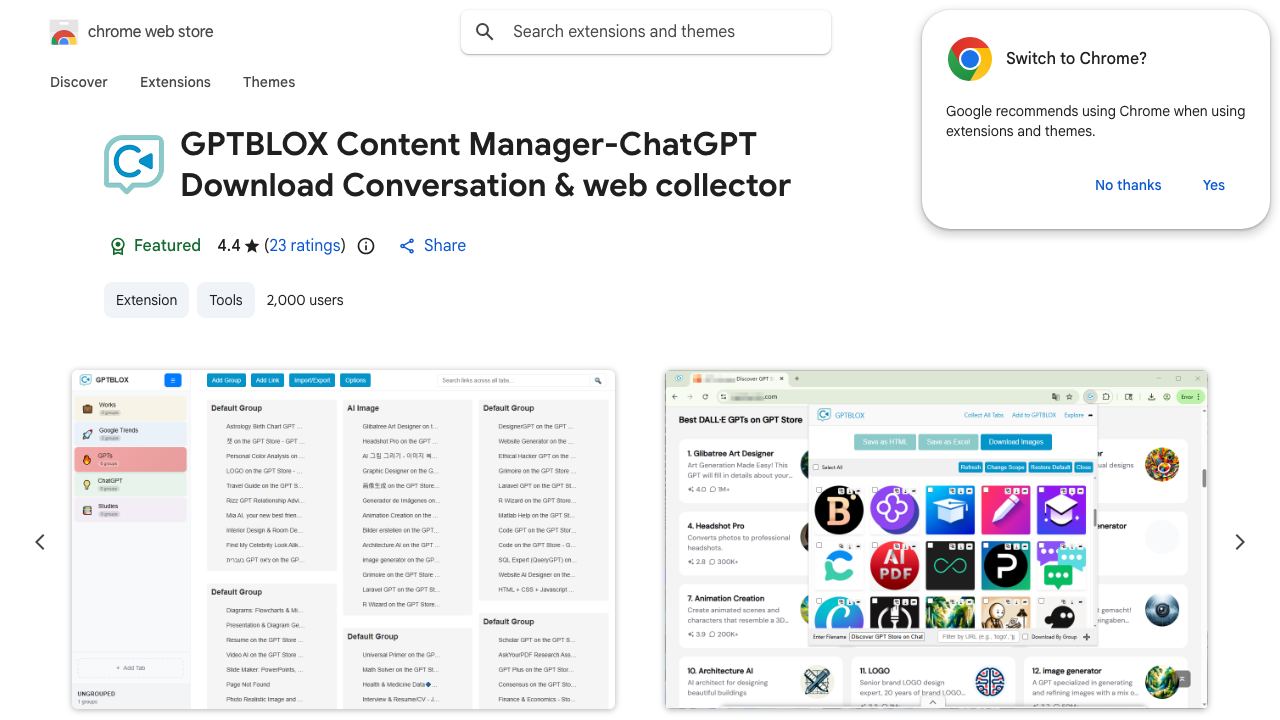Viewport: 1280px width, 720px height.
Task: Open the Extensions tab
Action: [175, 82]
